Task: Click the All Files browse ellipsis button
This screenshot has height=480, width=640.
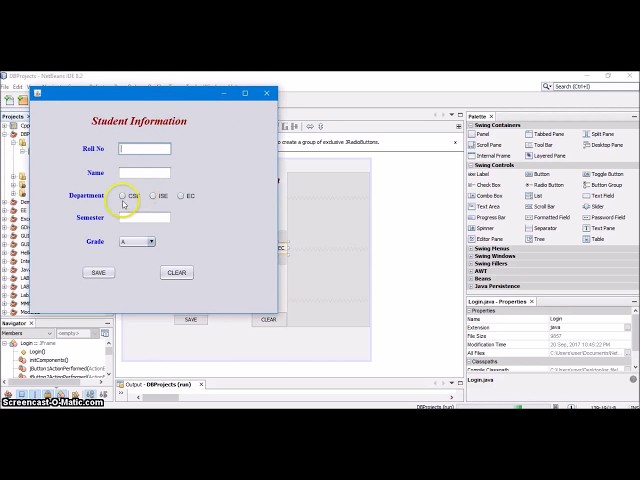Action: coord(628,353)
